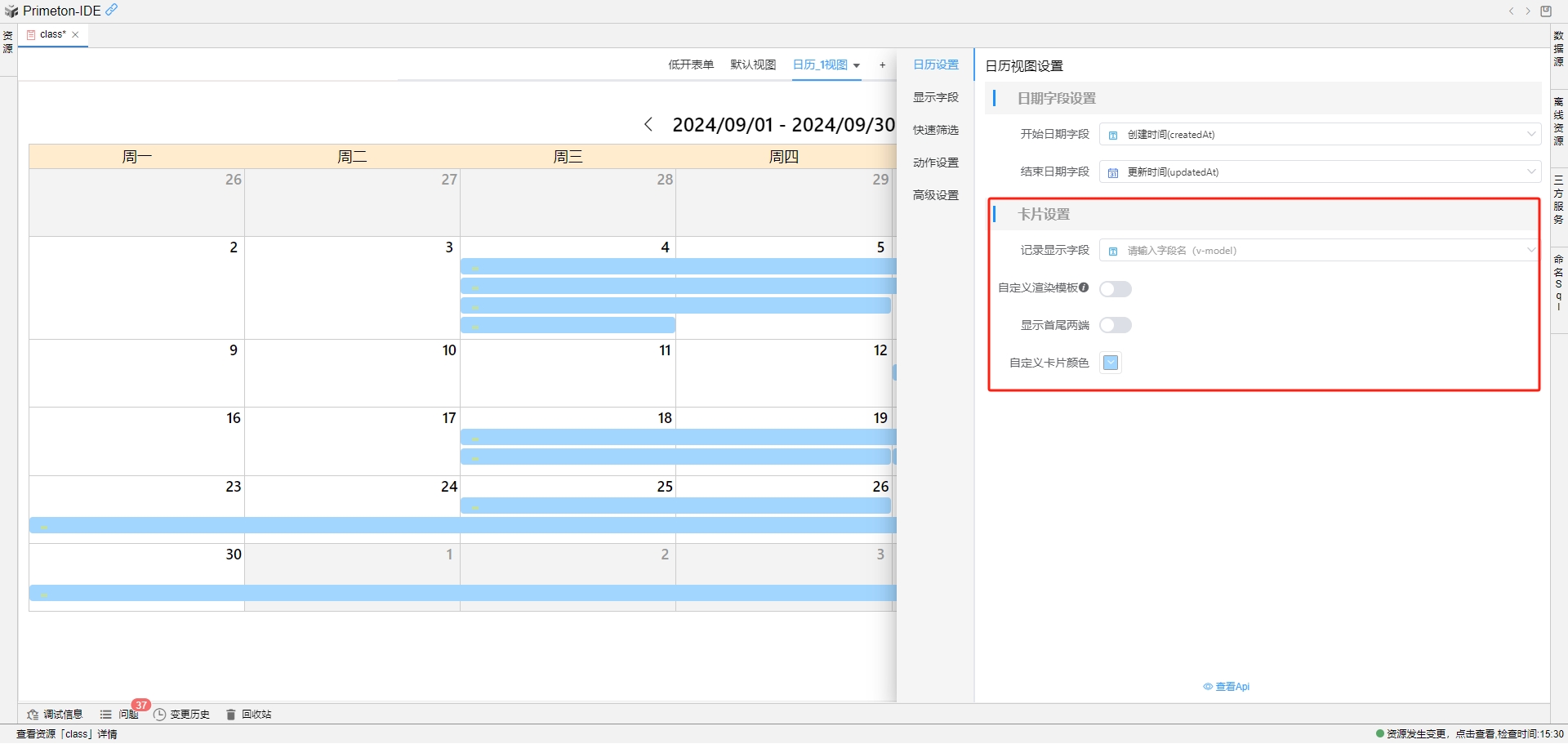Viewport: 1568px width, 744px height.
Task: Click the link icon beside Primeton-IDE title
Action: (111, 10)
